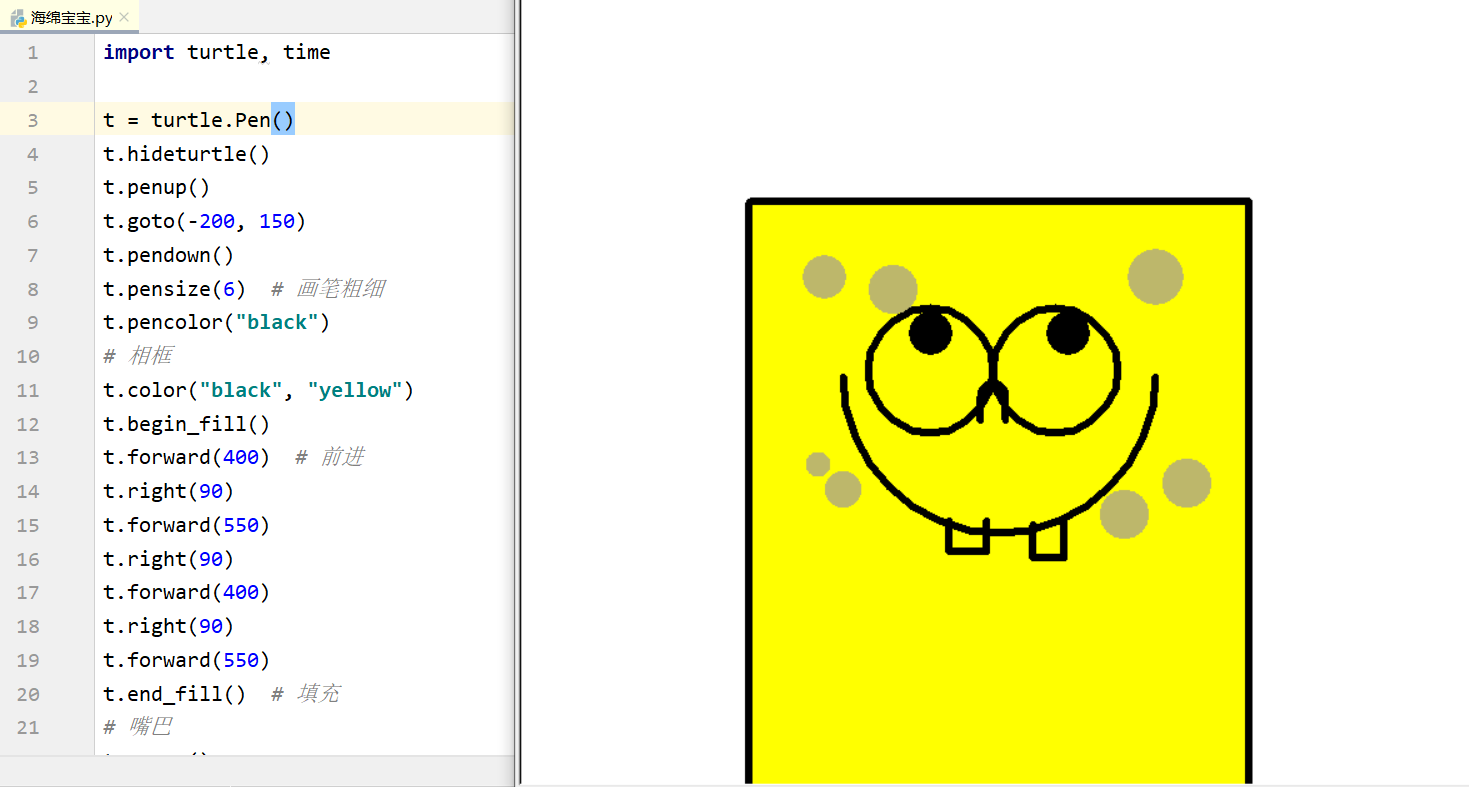Click the 画笔粗细 comment text
The height and width of the screenshot is (787, 1469).
click(x=340, y=289)
